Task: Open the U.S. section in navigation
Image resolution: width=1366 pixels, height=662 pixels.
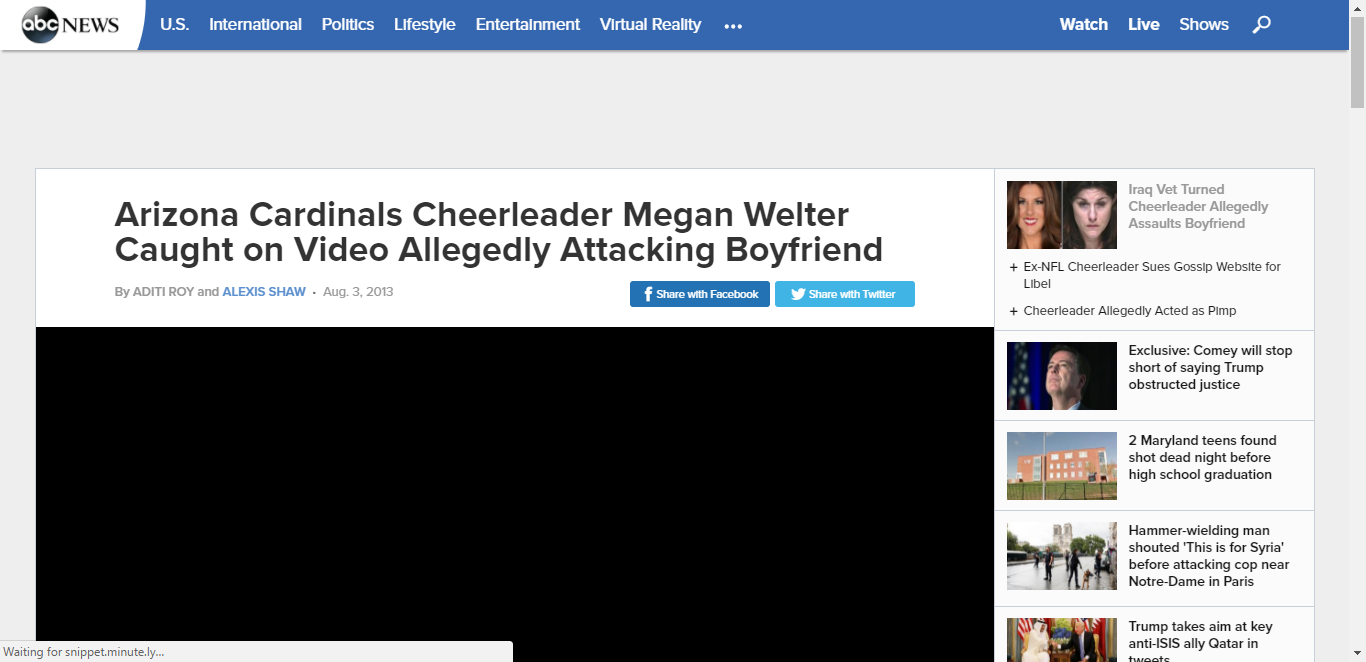Action: point(174,24)
